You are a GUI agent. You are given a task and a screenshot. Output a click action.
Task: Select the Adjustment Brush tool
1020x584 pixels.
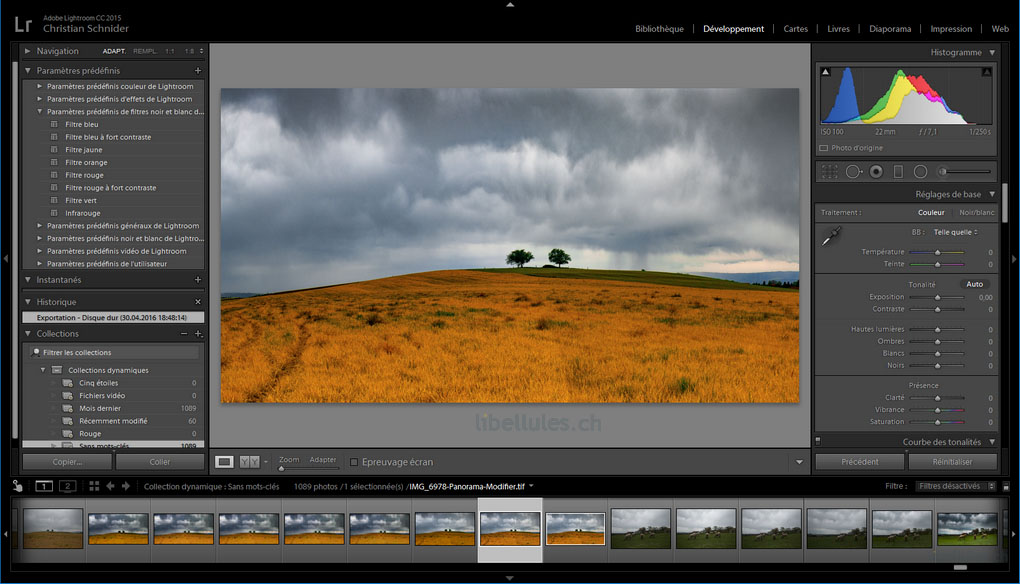965,172
